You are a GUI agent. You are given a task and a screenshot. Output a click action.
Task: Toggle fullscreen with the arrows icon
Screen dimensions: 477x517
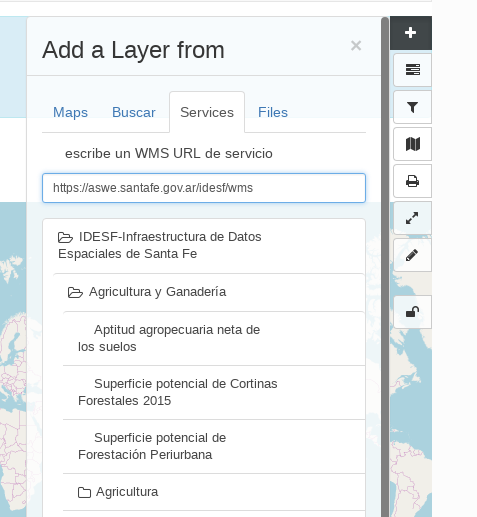point(413,218)
